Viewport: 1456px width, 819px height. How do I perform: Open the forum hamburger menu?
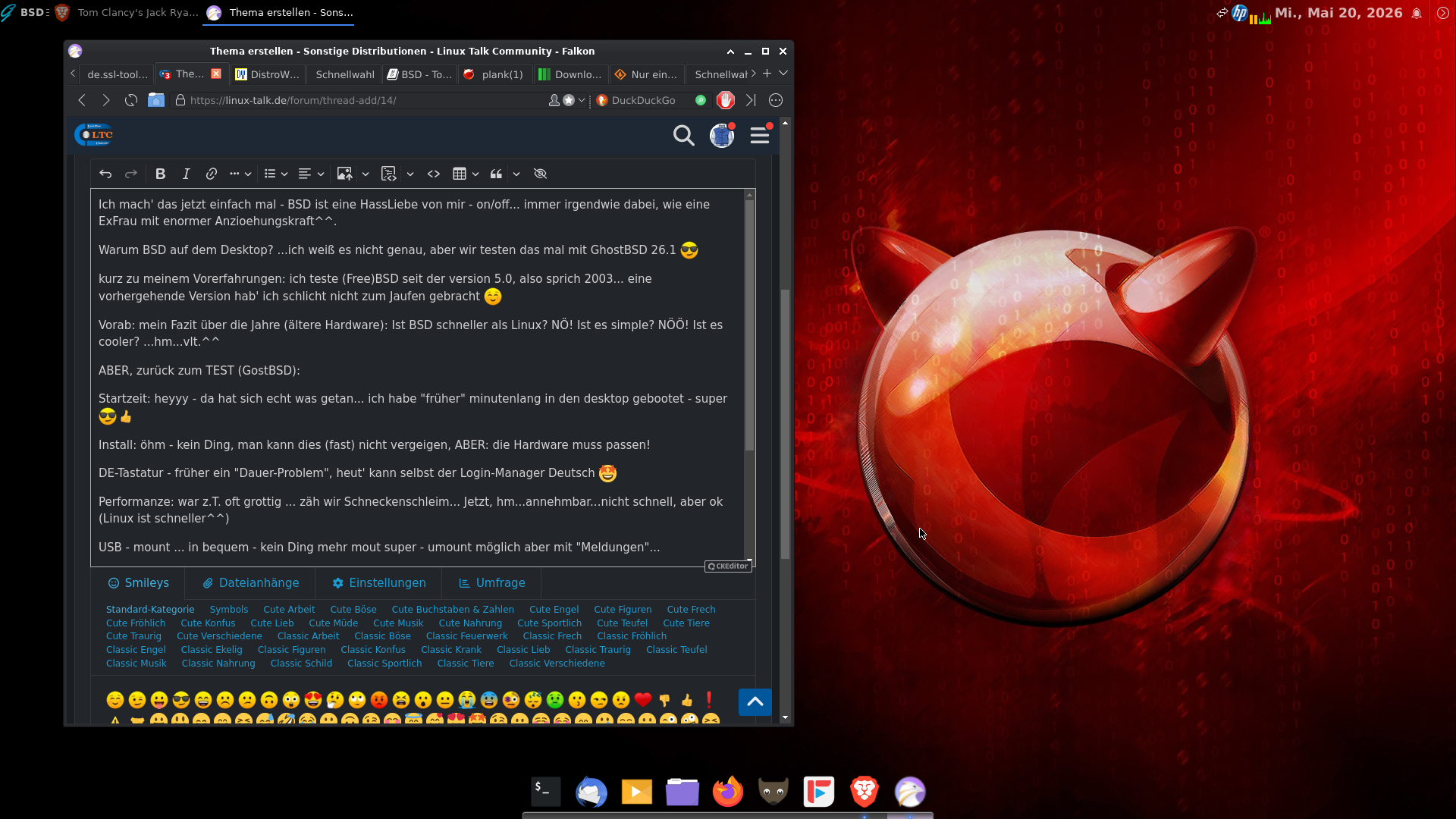click(x=760, y=135)
